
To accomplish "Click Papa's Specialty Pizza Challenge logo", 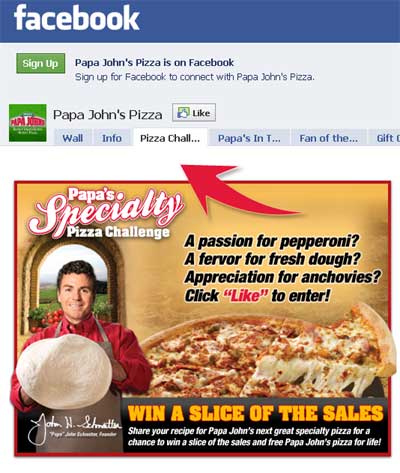I will point(106,213).
